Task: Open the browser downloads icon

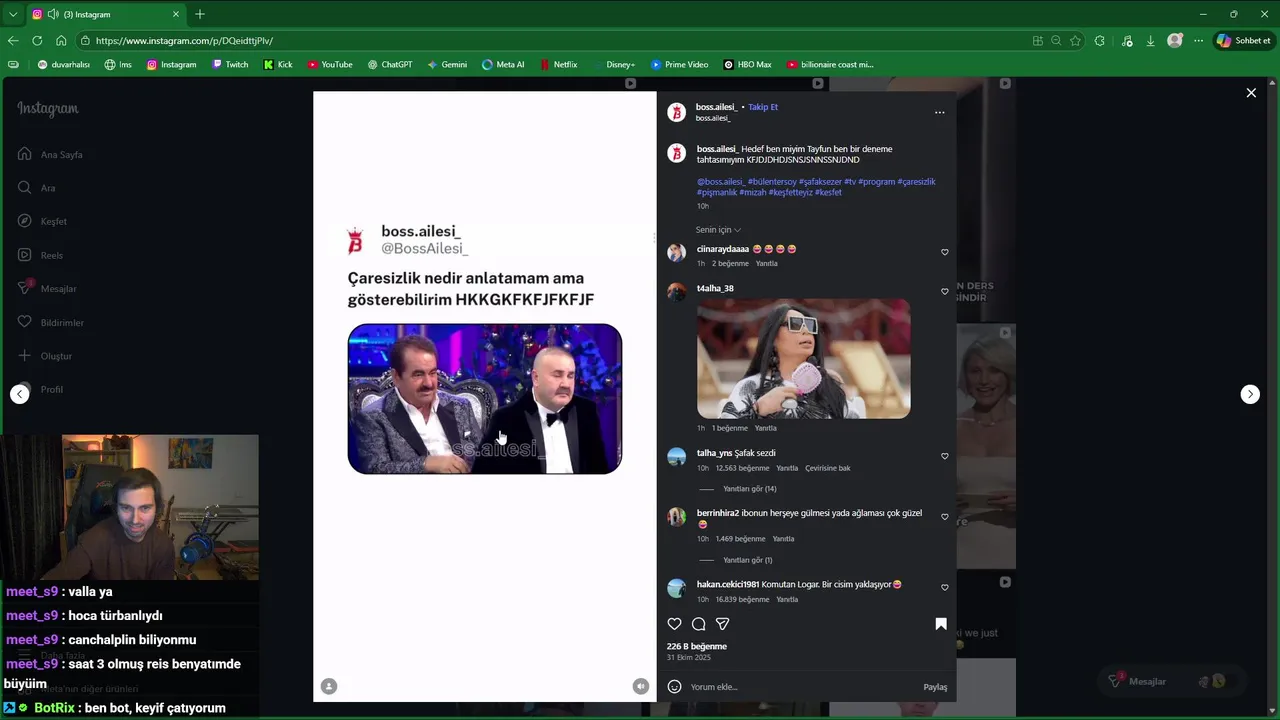Action: [1151, 41]
